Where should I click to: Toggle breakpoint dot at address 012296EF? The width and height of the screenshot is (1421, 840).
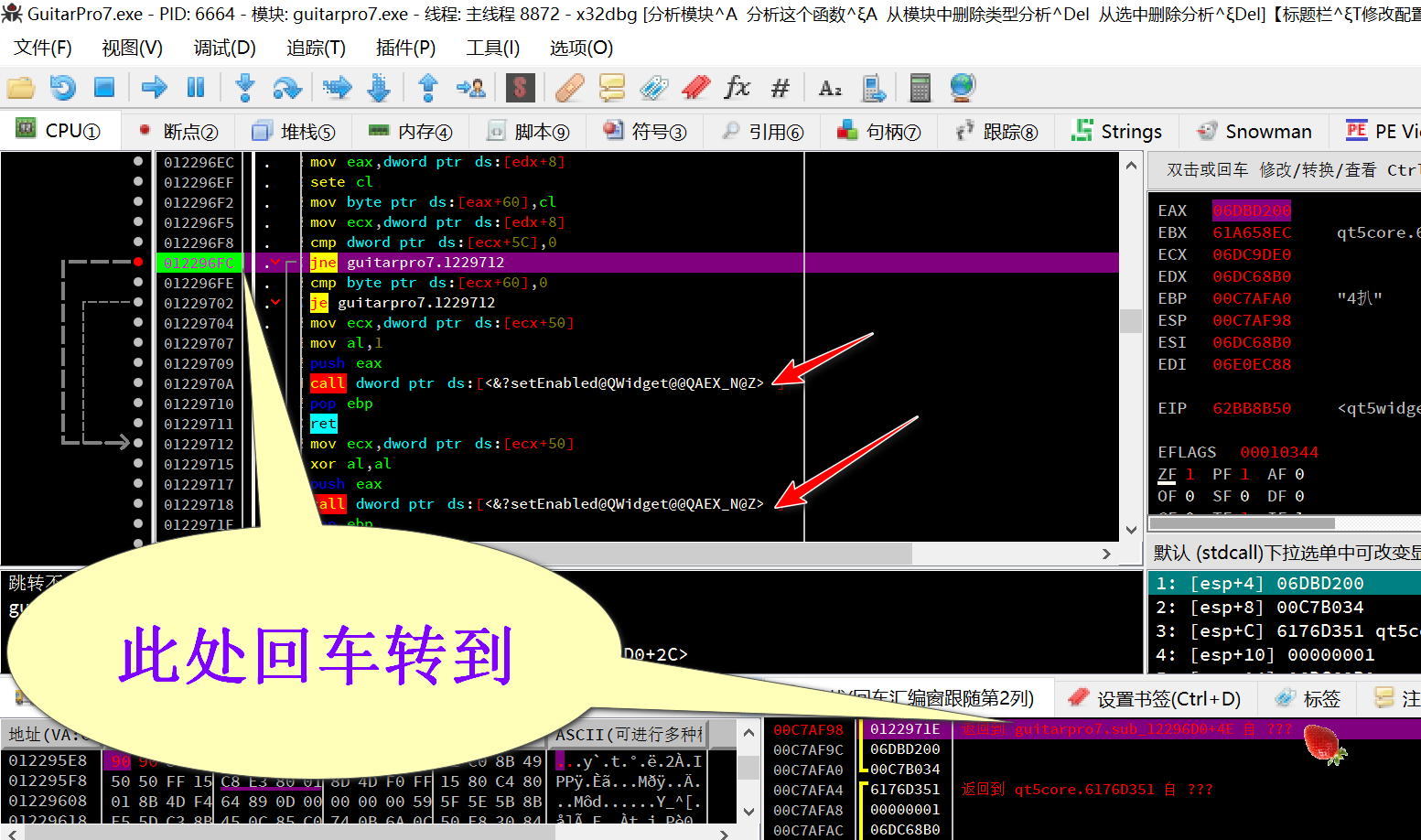point(138,181)
